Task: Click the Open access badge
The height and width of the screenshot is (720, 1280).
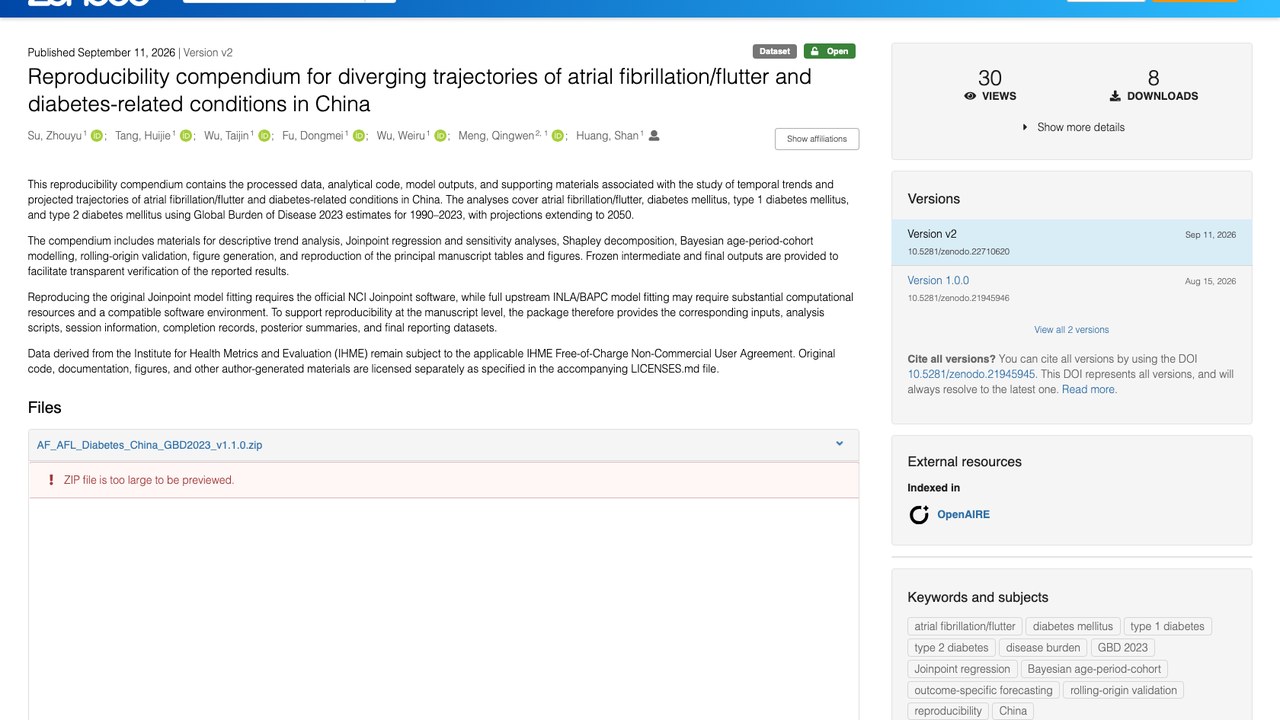Action: pyautogui.click(x=829, y=51)
